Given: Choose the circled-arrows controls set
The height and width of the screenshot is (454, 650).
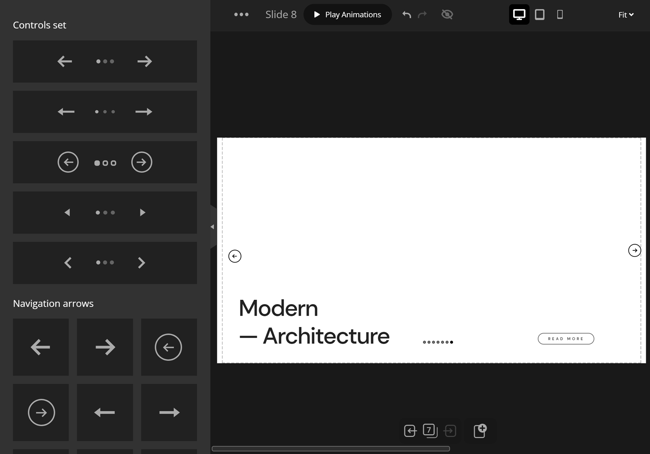Looking at the screenshot, I should click(x=105, y=162).
